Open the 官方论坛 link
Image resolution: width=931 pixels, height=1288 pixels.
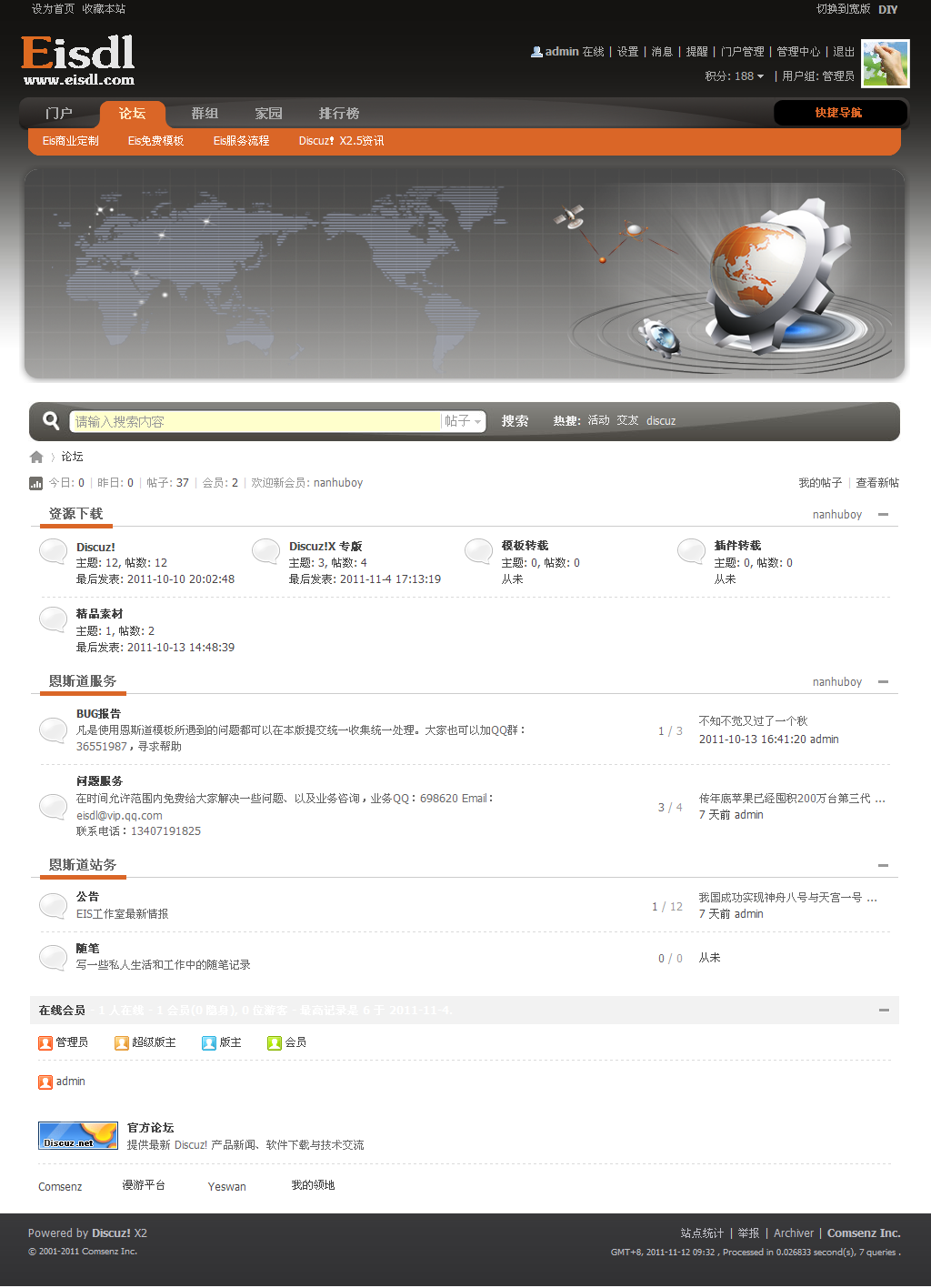151,1128
